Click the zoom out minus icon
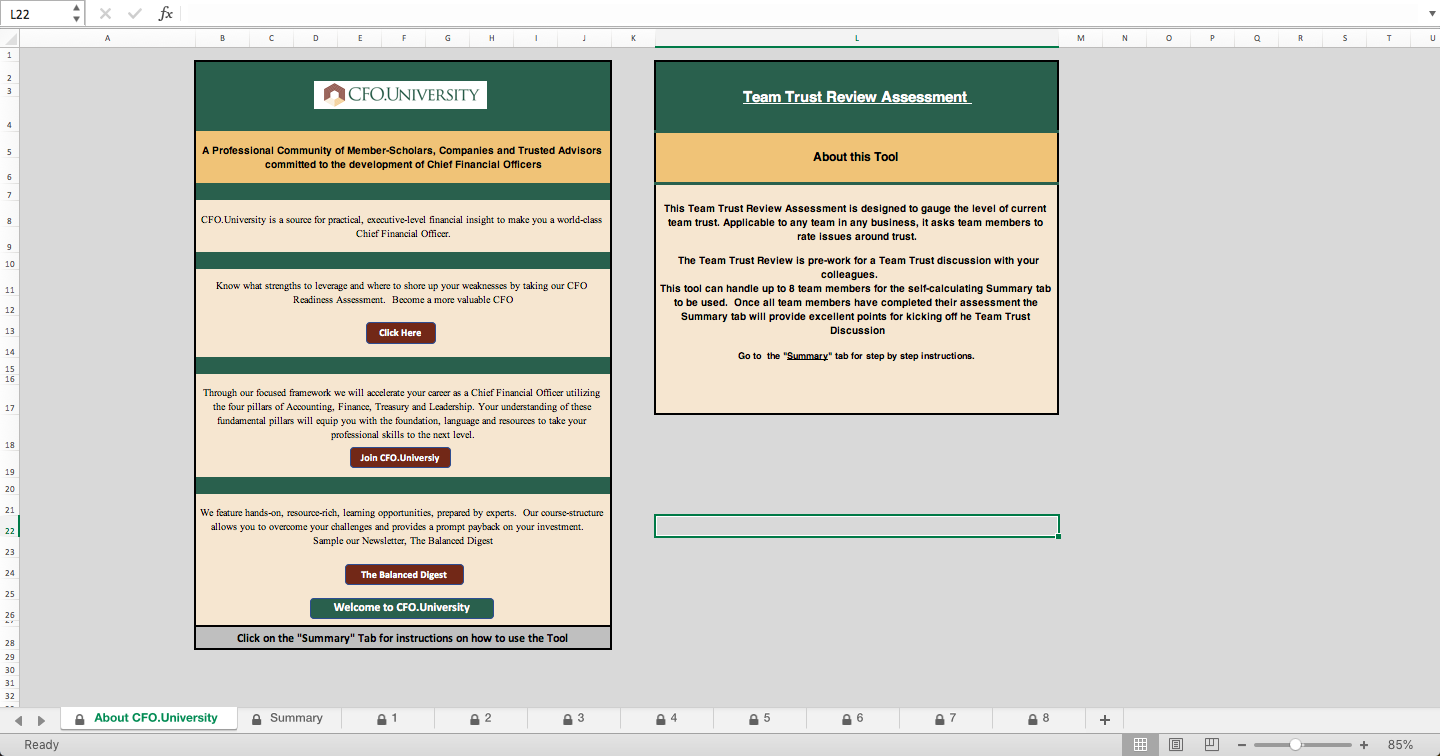This screenshot has width=1440, height=756. tap(1242, 745)
